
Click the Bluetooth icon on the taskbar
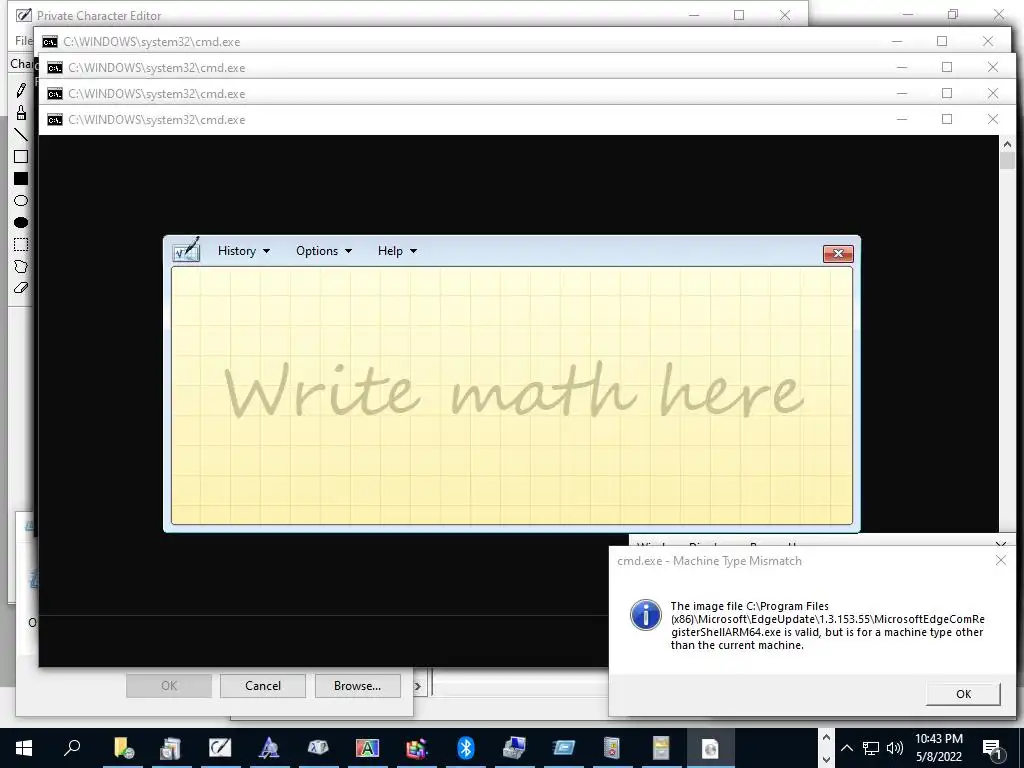(465, 748)
